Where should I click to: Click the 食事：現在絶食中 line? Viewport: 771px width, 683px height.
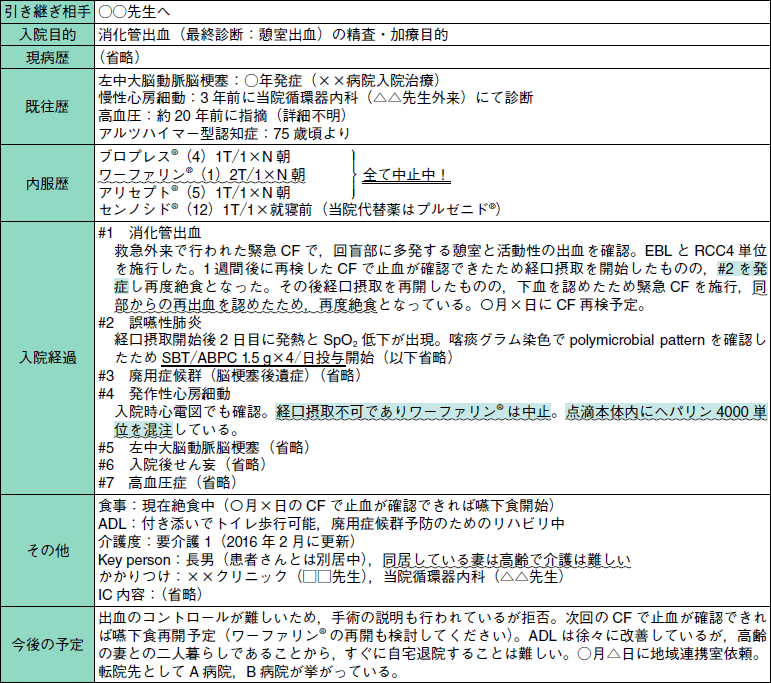coord(327,506)
